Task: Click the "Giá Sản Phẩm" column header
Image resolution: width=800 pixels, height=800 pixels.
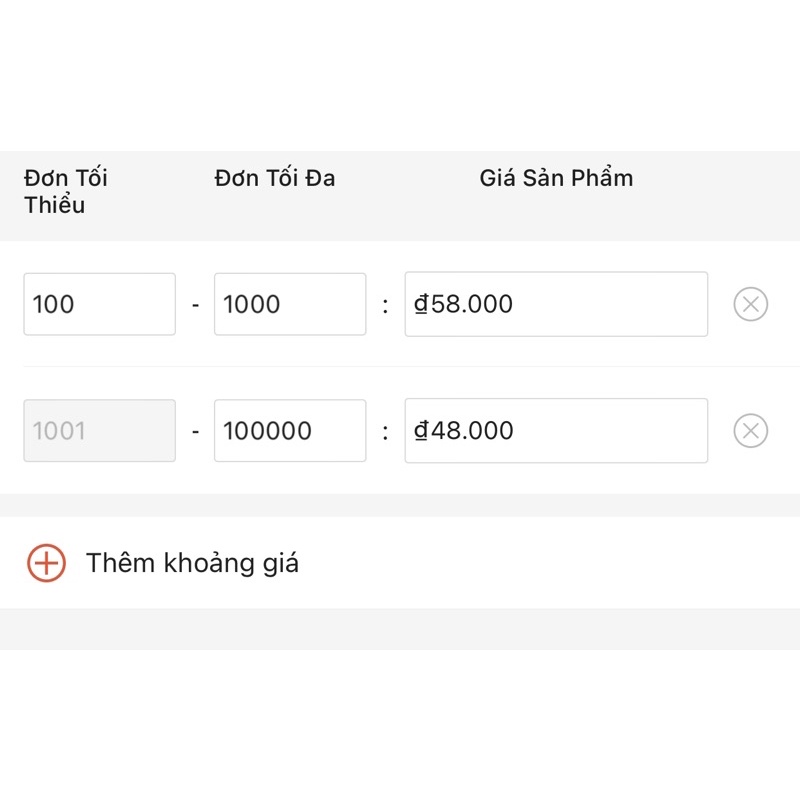Action: point(556,179)
